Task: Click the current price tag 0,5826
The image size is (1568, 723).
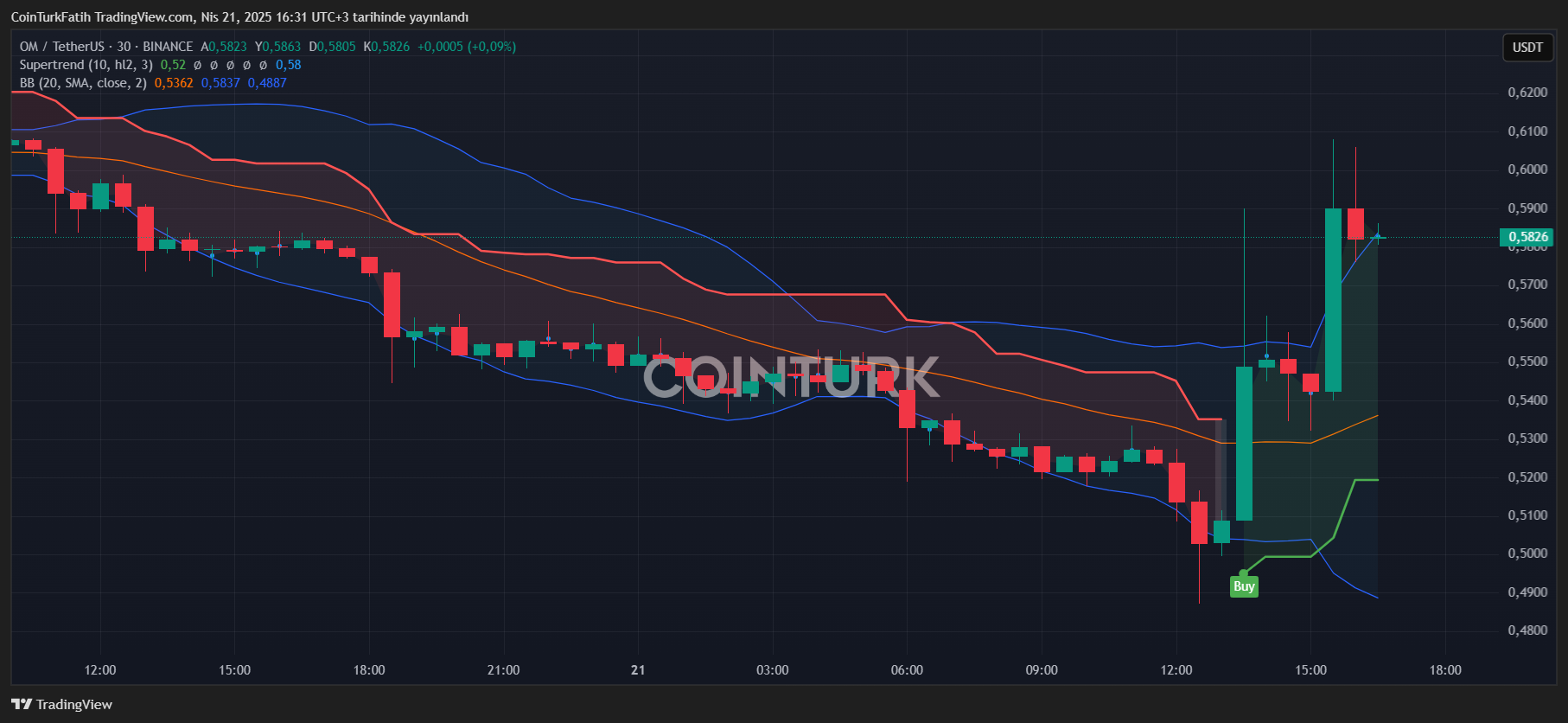Action: pyautogui.click(x=1527, y=237)
